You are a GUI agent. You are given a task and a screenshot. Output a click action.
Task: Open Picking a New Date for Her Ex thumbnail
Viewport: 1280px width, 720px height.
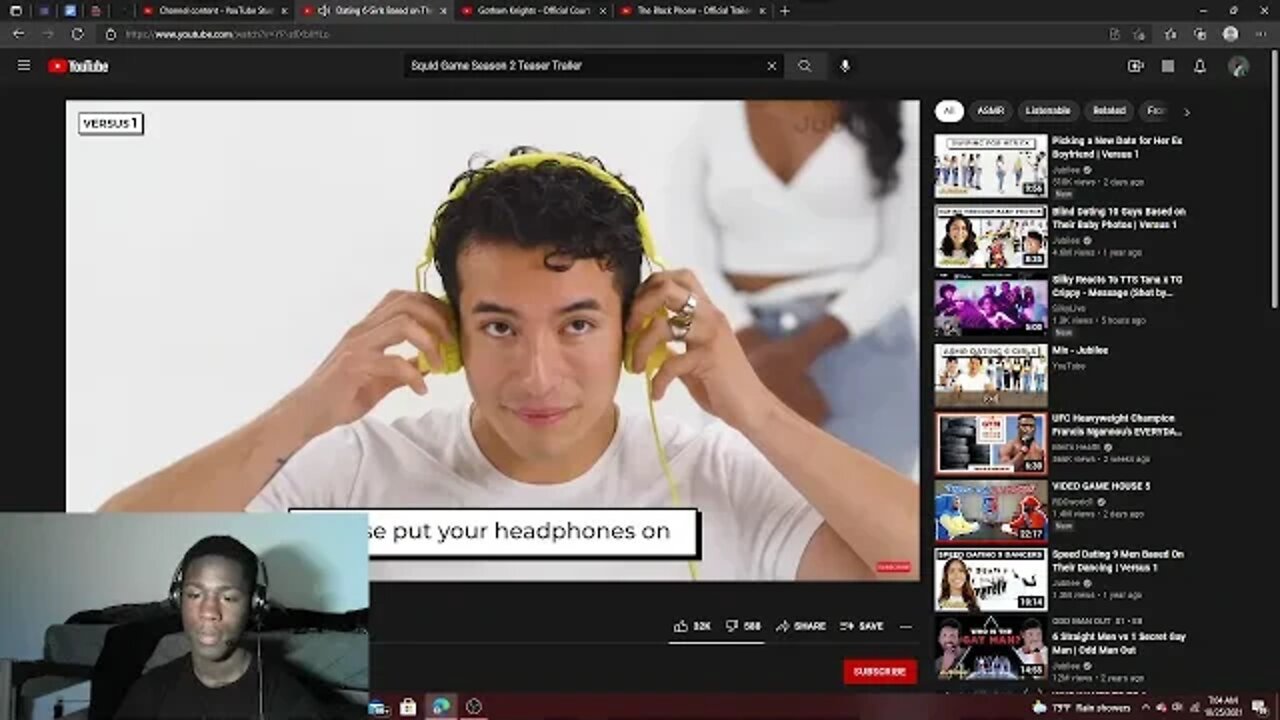[x=991, y=166]
